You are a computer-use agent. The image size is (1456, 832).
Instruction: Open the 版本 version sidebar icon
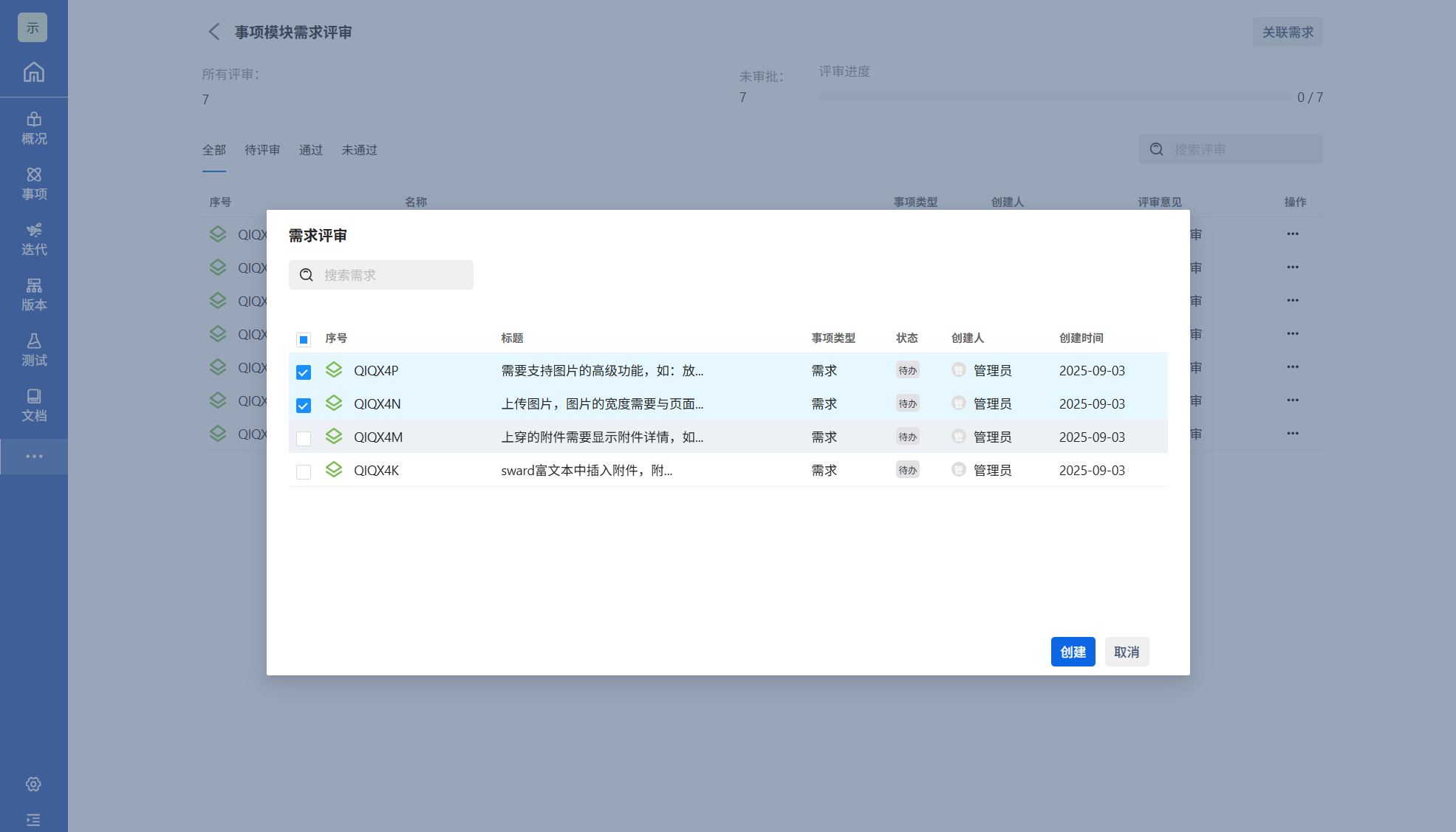click(x=34, y=295)
